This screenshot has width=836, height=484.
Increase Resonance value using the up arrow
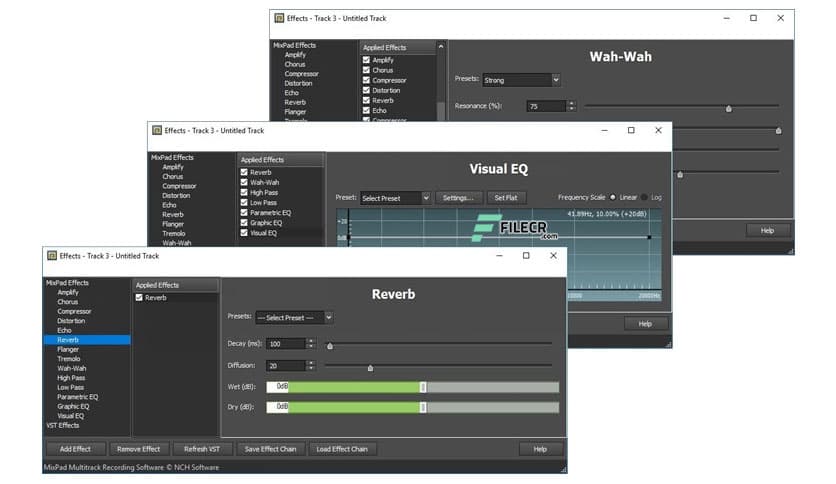pos(571,102)
